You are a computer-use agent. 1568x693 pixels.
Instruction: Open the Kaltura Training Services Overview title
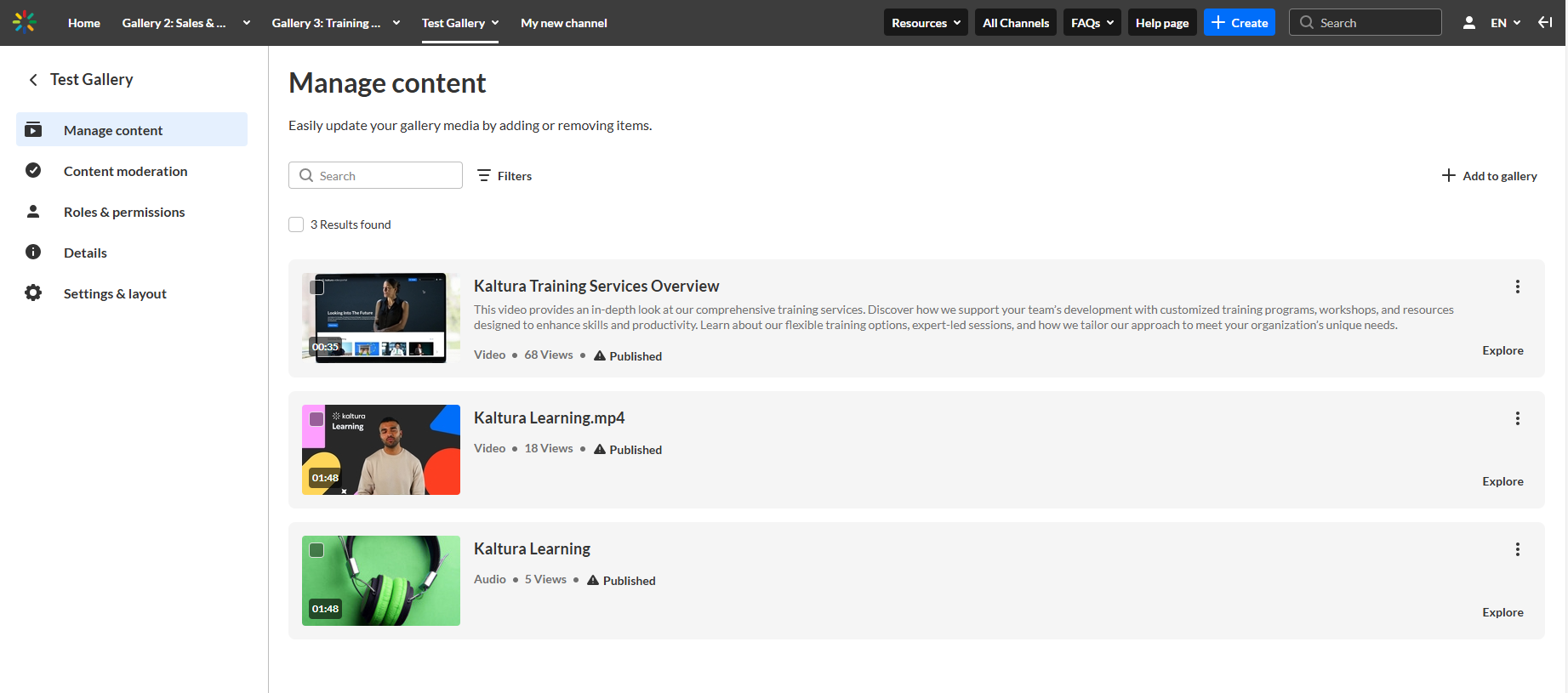click(596, 287)
